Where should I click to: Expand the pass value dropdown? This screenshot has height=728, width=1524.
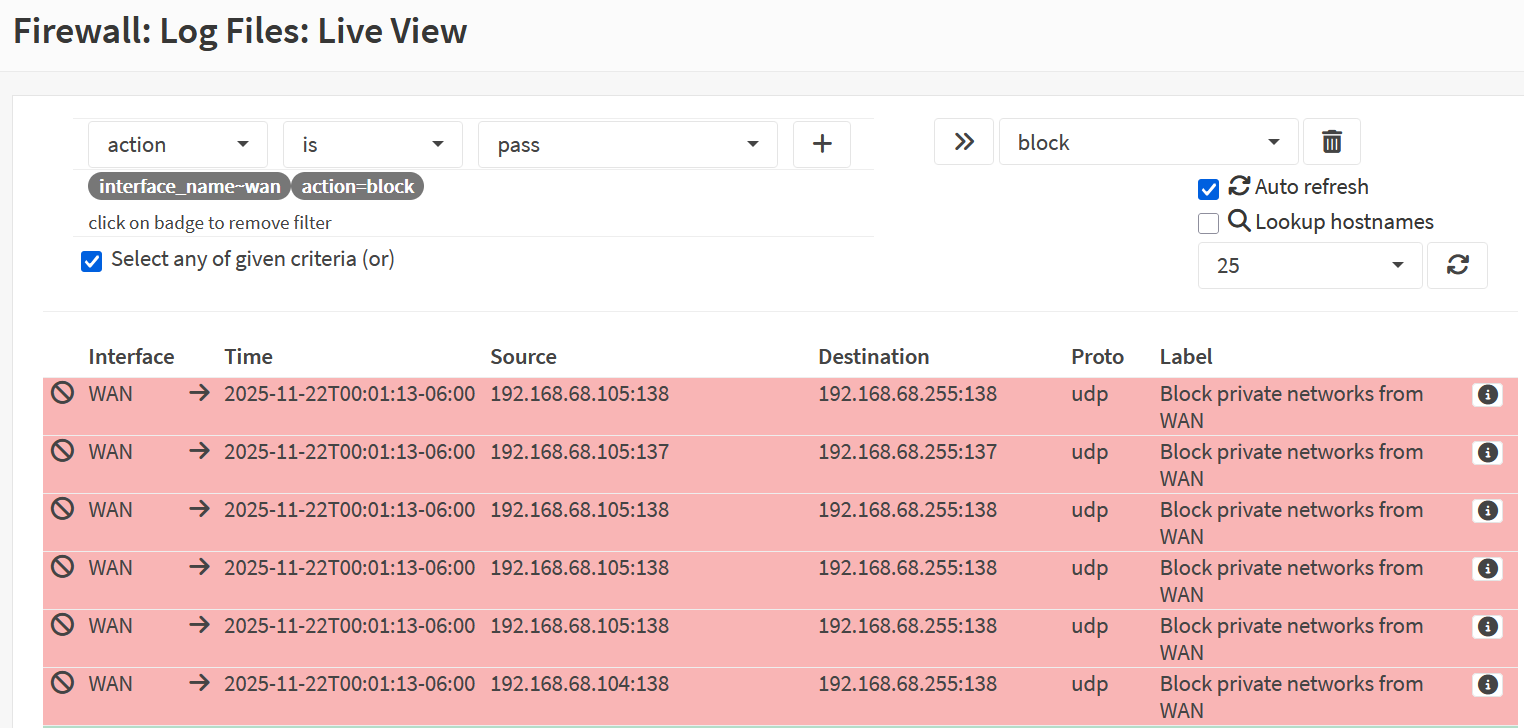627,145
